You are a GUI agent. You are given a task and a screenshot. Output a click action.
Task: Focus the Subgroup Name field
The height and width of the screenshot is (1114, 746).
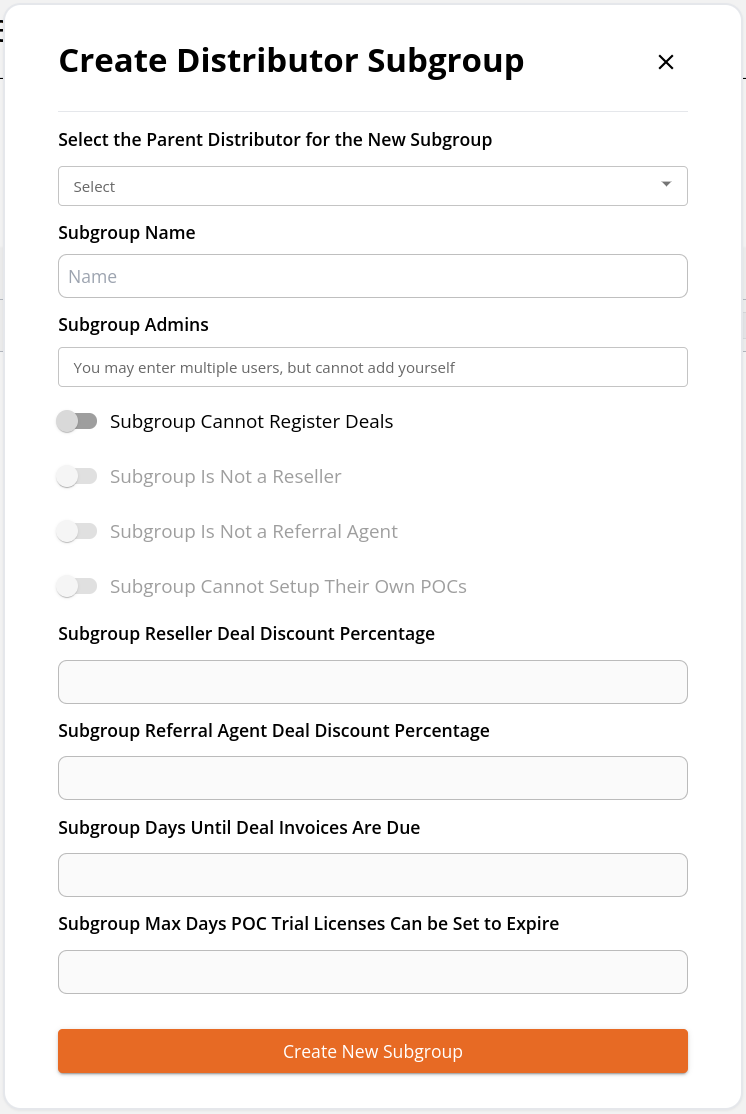click(x=372, y=276)
